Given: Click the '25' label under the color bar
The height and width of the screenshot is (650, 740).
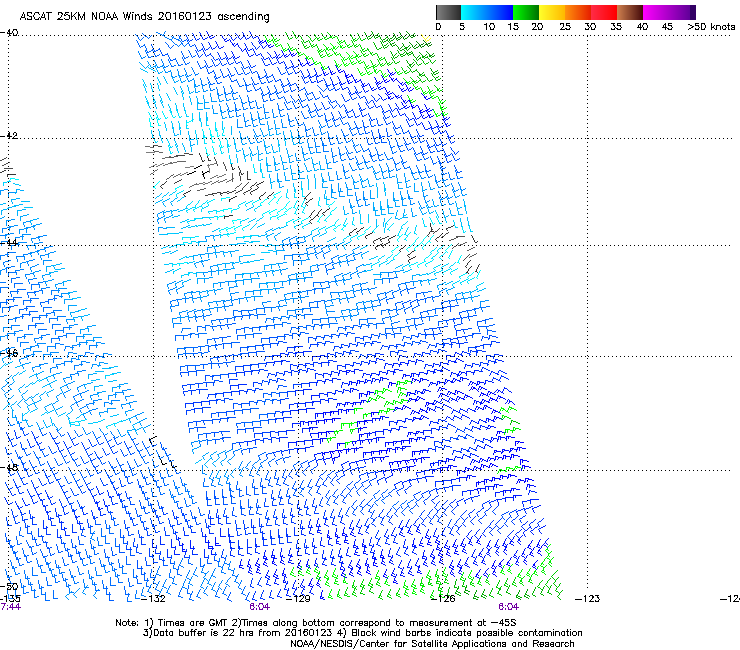Looking at the screenshot, I should pos(565,27).
